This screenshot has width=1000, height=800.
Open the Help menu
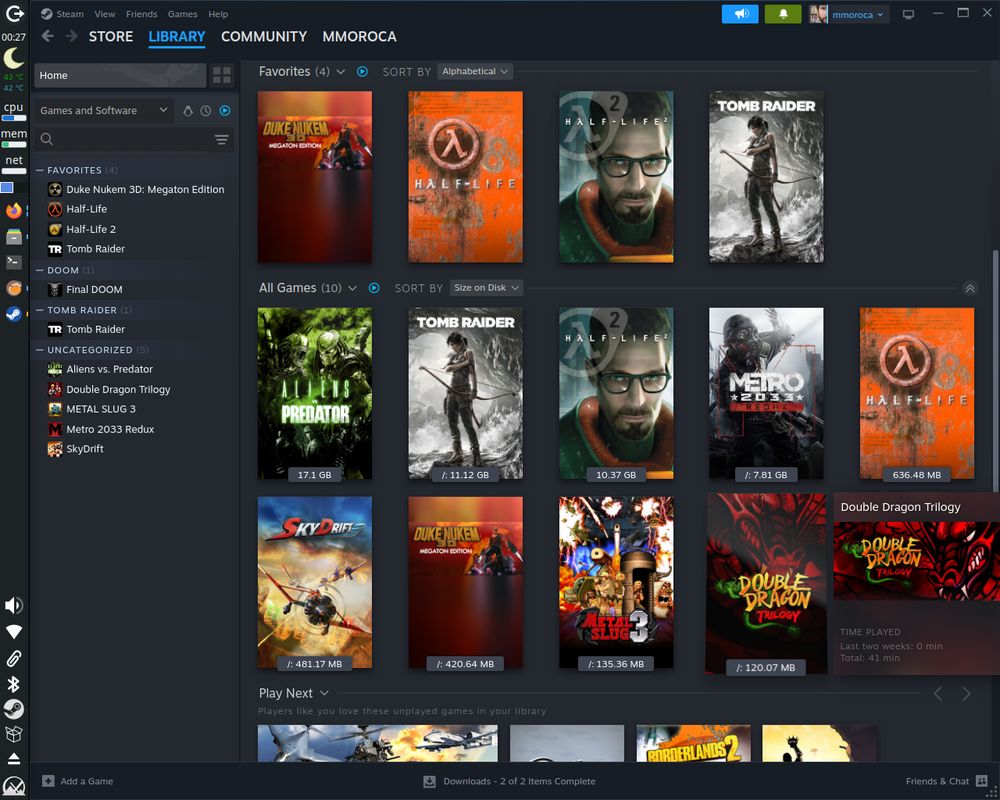pos(218,14)
